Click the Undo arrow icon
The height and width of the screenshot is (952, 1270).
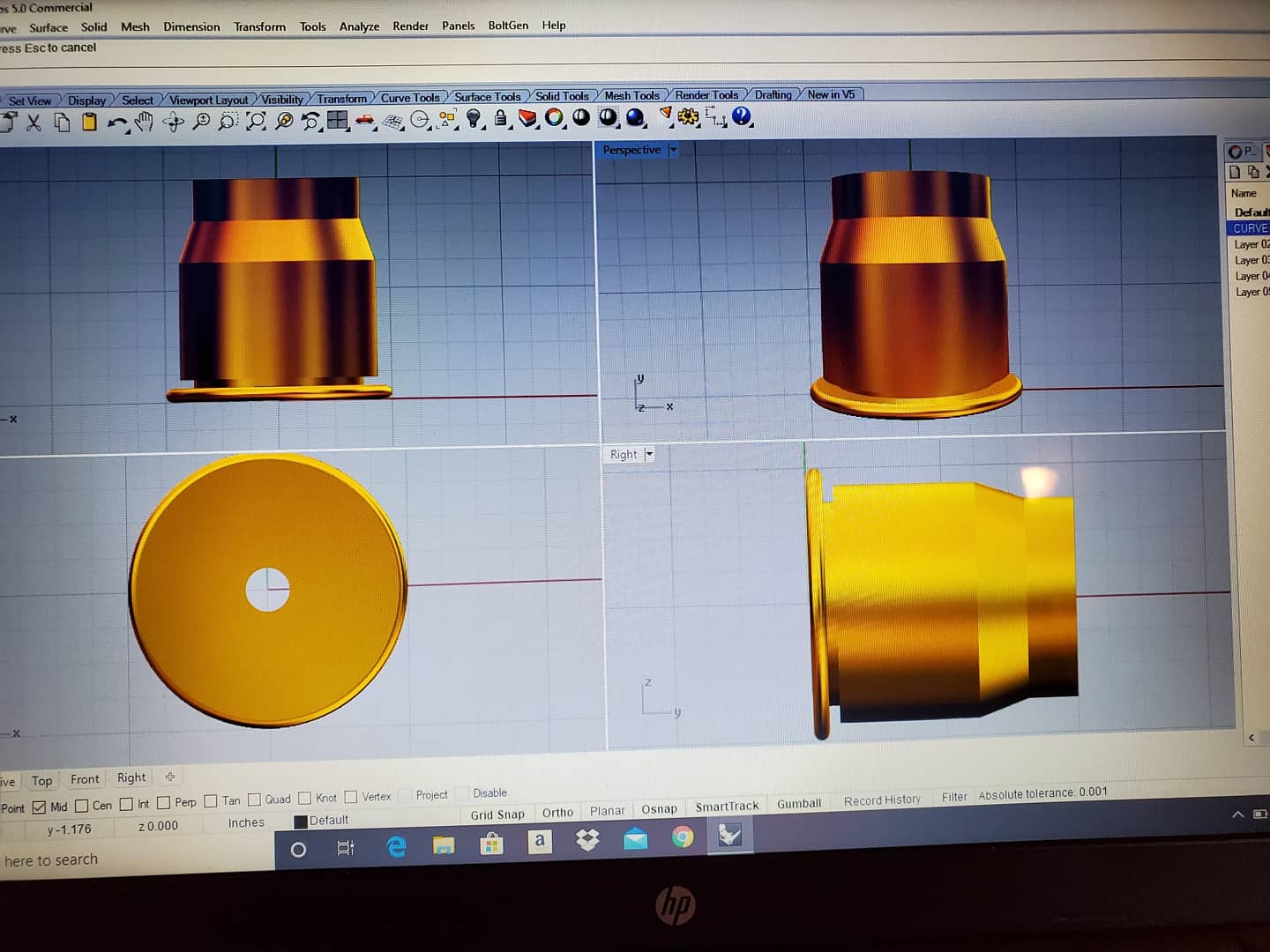coord(116,123)
